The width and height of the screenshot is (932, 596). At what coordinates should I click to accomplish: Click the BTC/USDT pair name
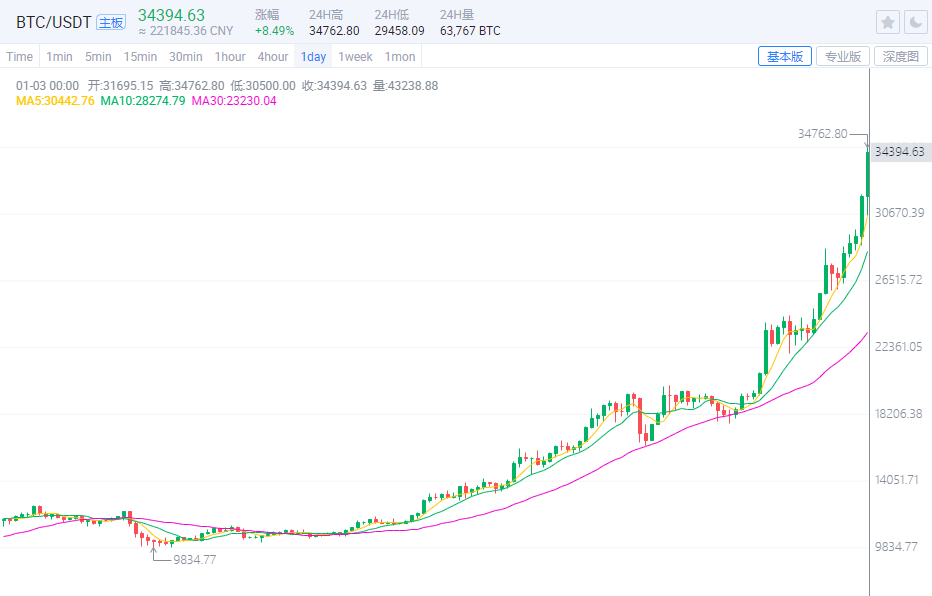[53, 23]
